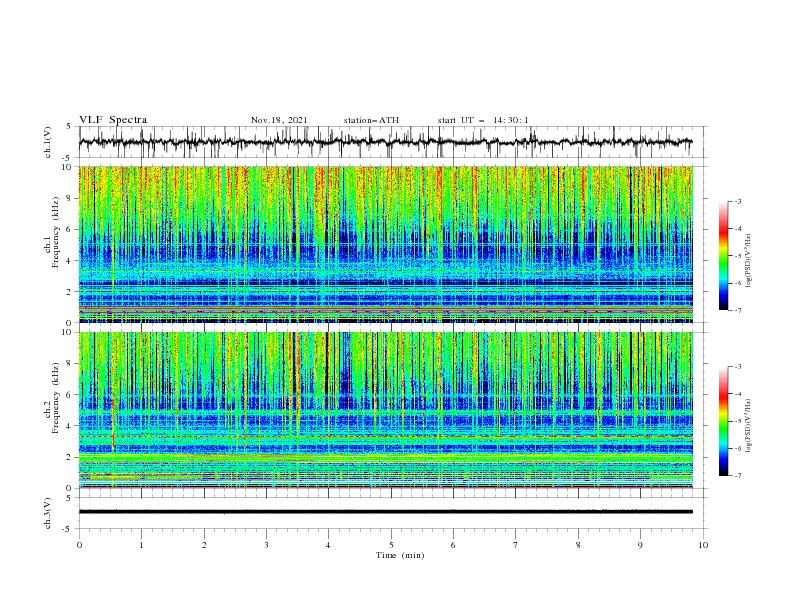The image size is (792, 612).
Task: Click the "0" tick on the time axis
Action: click(x=79, y=545)
